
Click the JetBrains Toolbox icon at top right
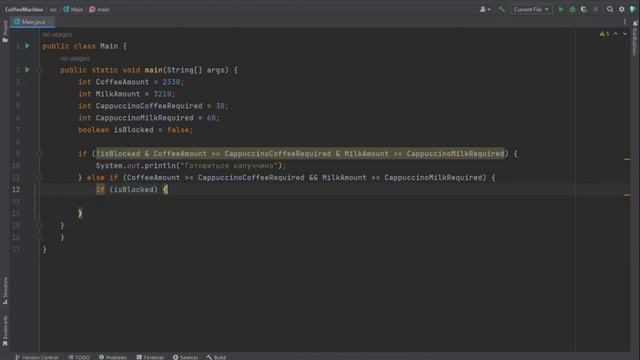[x=633, y=9]
